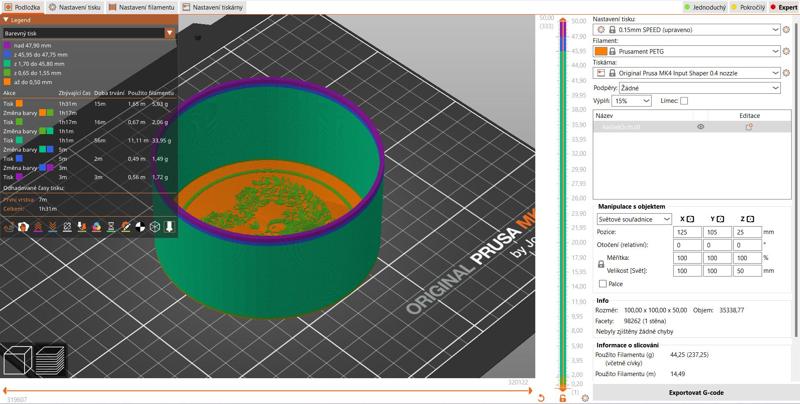Toggle tool changes visibility icon
Image resolution: width=800 pixels, height=404 pixels.
pyautogui.click(x=82, y=227)
